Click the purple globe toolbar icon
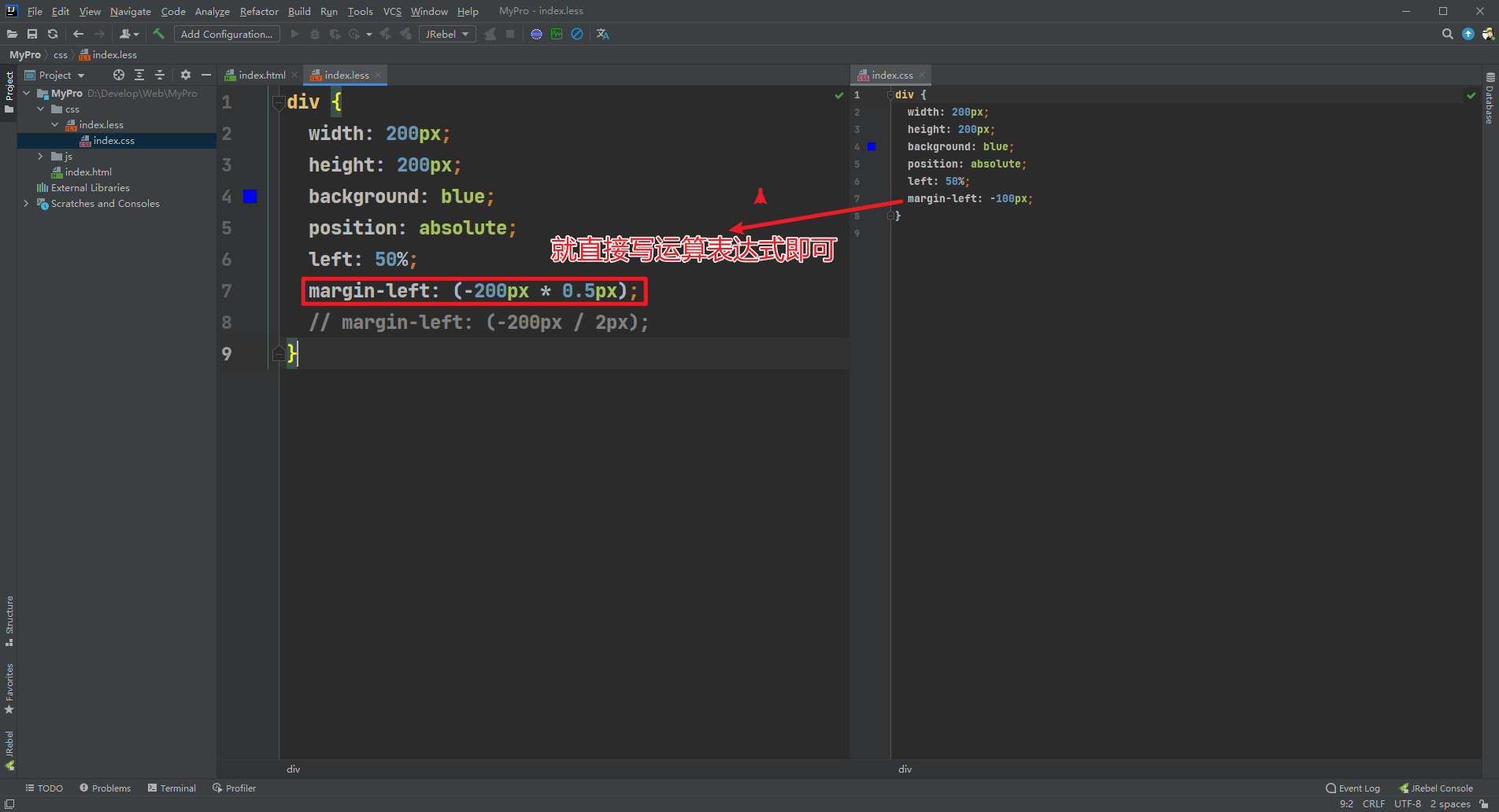 [x=536, y=34]
